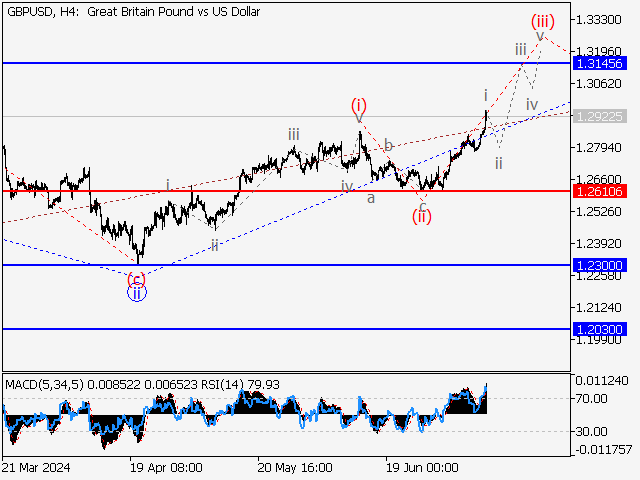Click the red (ii) wave label

(x=421, y=216)
